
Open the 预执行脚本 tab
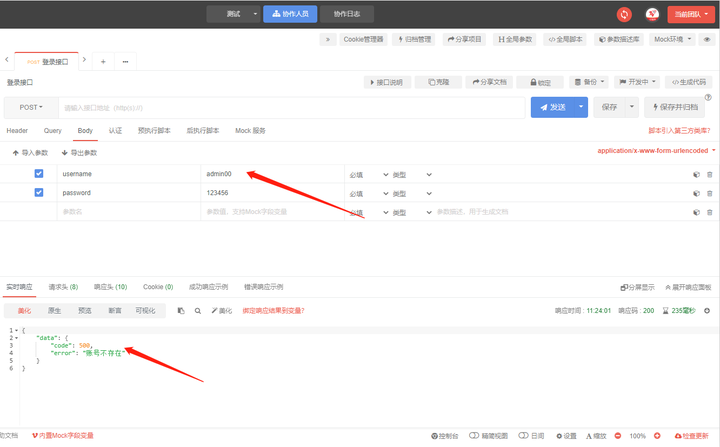[x=154, y=131]
